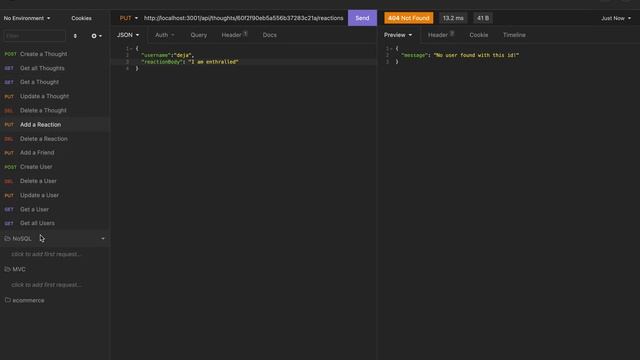Select the Create User request
Image resolution: width=640 pixels, height=360 pixels.
point(55,167)
